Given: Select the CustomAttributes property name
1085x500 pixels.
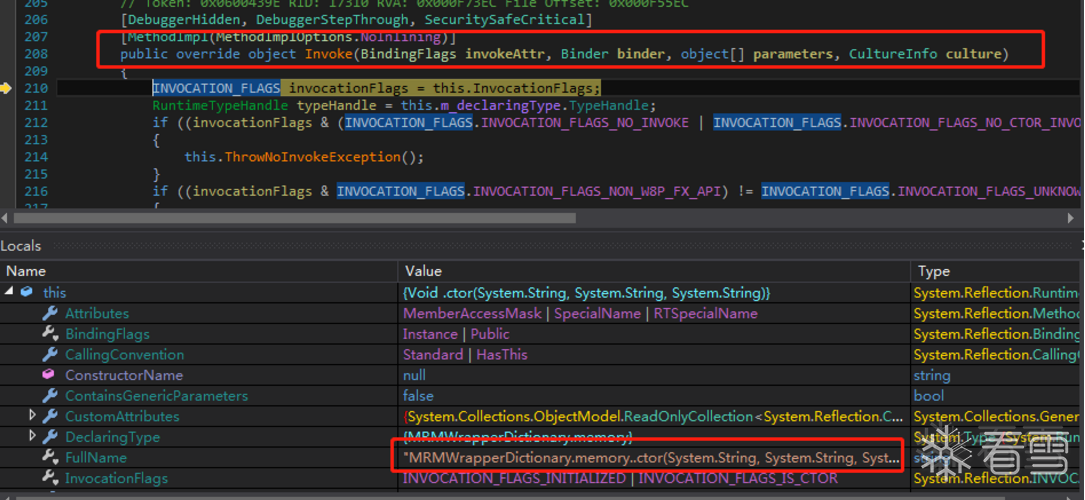Looking at the screenshot, I should click(122, 416).
